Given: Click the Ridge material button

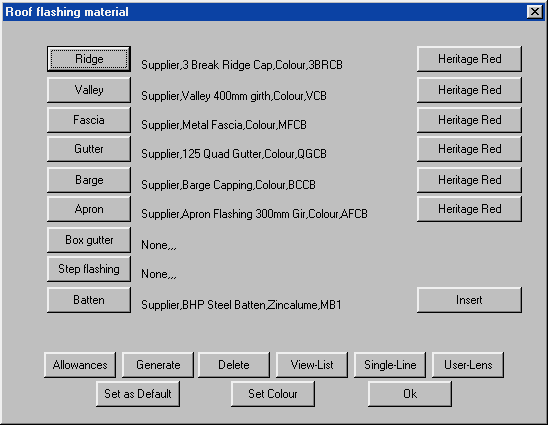Looking at the screenshot, I should coord(89,59).
